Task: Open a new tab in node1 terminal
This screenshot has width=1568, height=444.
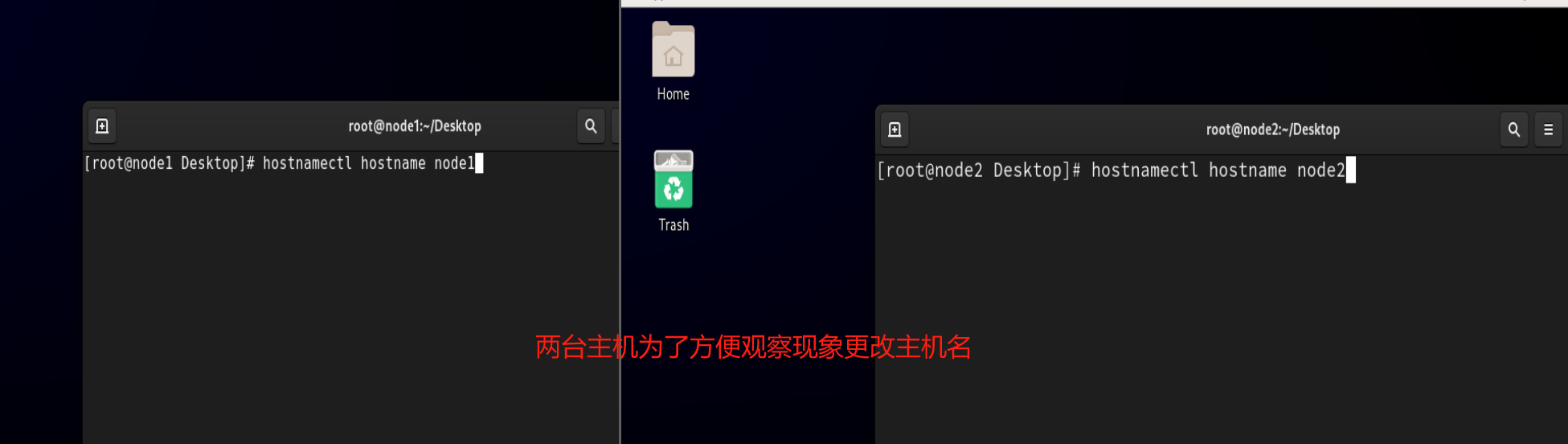Action: click(x=102, y=126)
